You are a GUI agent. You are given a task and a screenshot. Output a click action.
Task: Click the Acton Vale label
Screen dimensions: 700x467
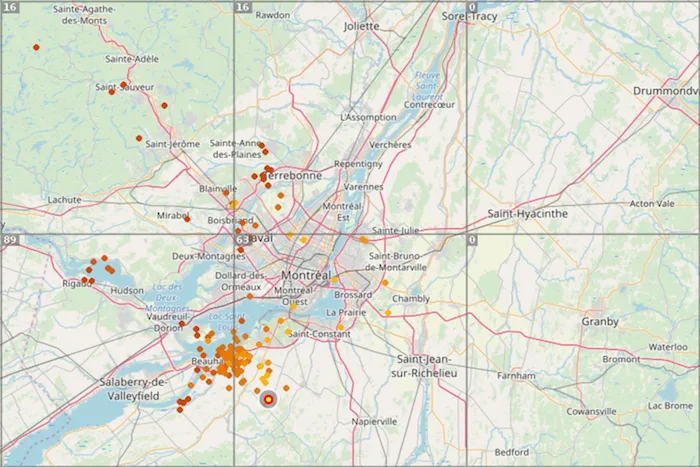pos(652,204)
